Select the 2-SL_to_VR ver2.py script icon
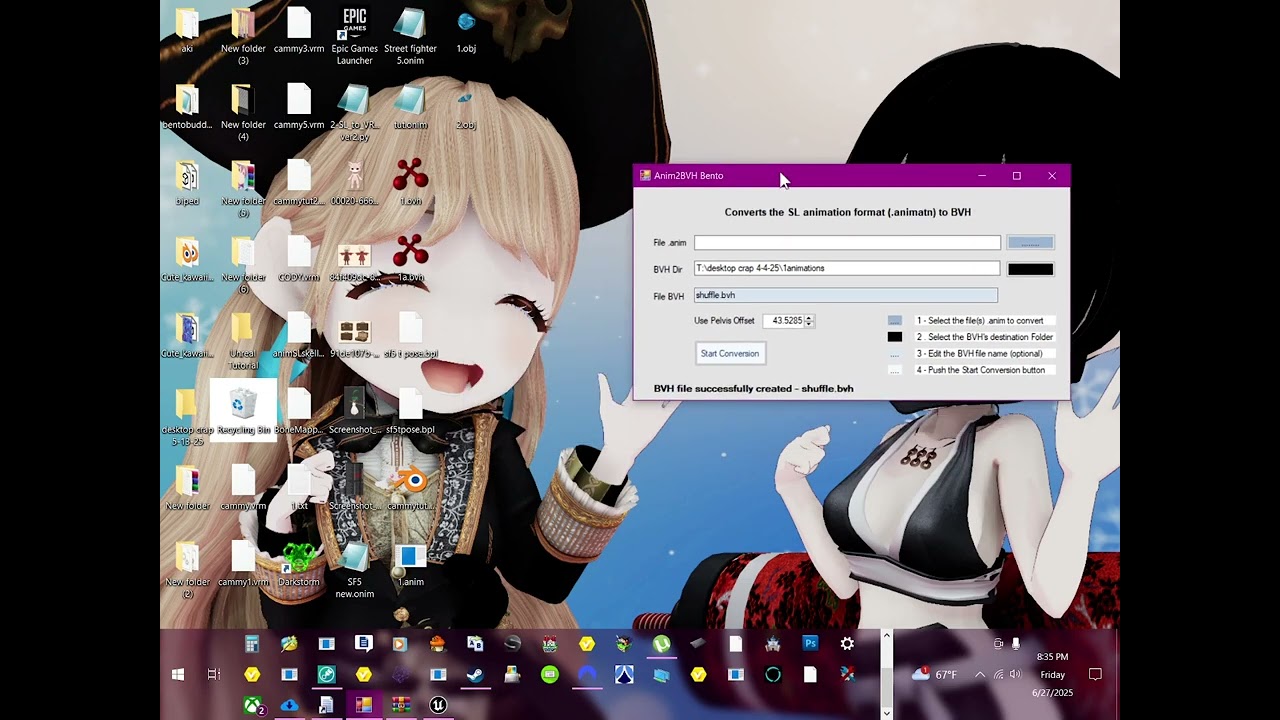Image resolution: width=1280 pixels, height=720 pixels. tap(355, 112)
